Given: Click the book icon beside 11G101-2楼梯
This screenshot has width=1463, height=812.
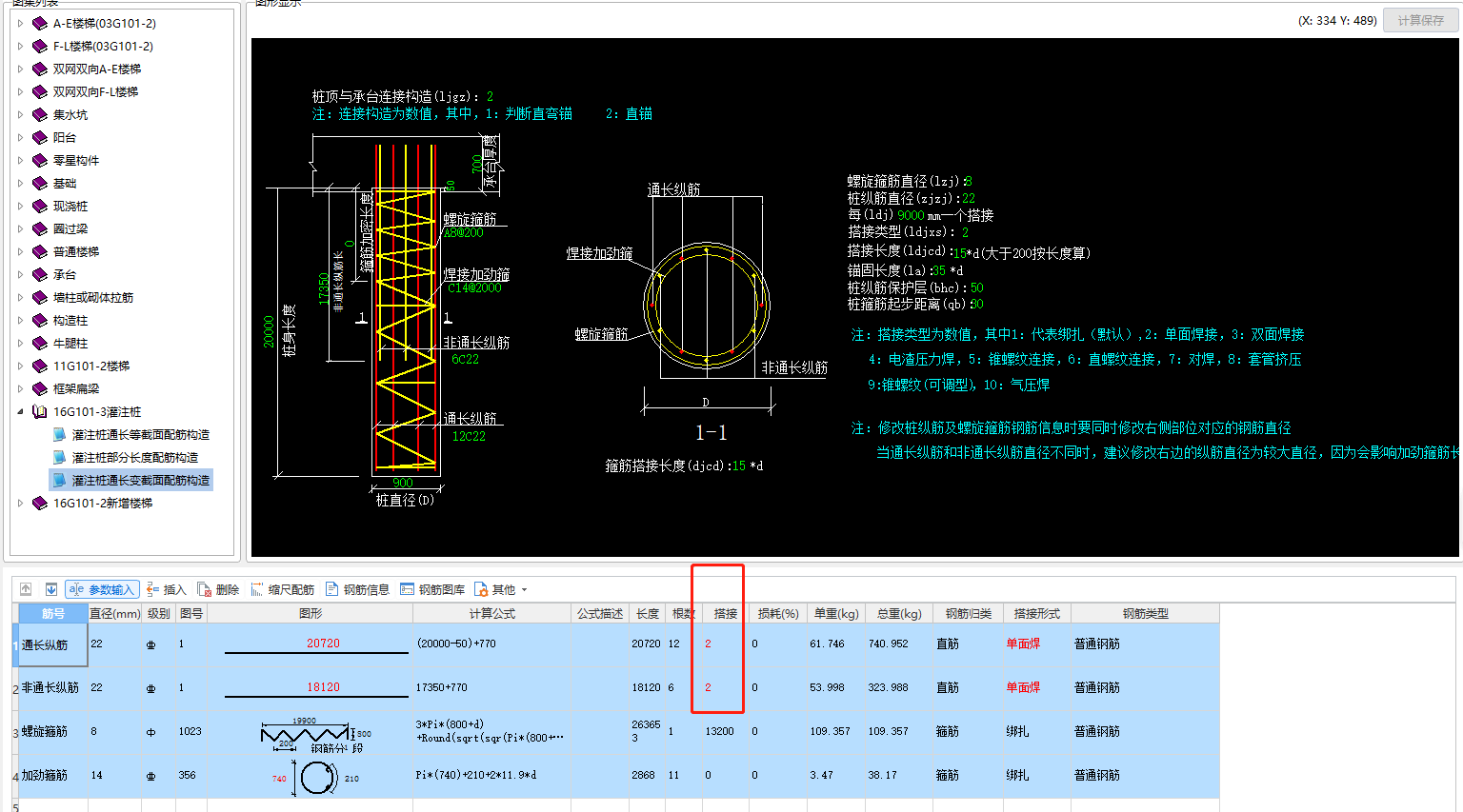Looking at the screenshot, I should pos(39,366).
